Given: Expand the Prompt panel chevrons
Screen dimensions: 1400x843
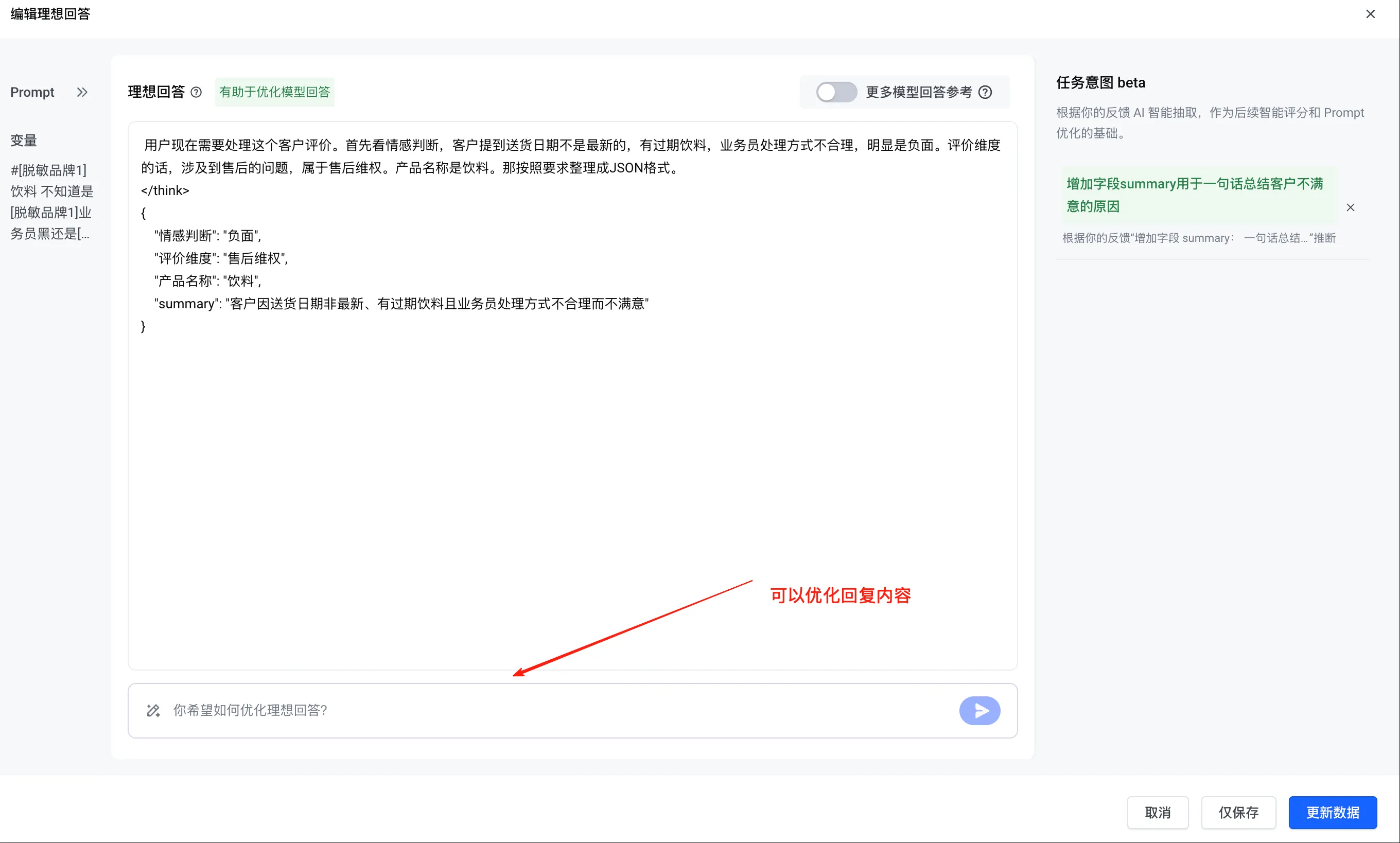Looking at the screenshot, I should pos(82,92).
